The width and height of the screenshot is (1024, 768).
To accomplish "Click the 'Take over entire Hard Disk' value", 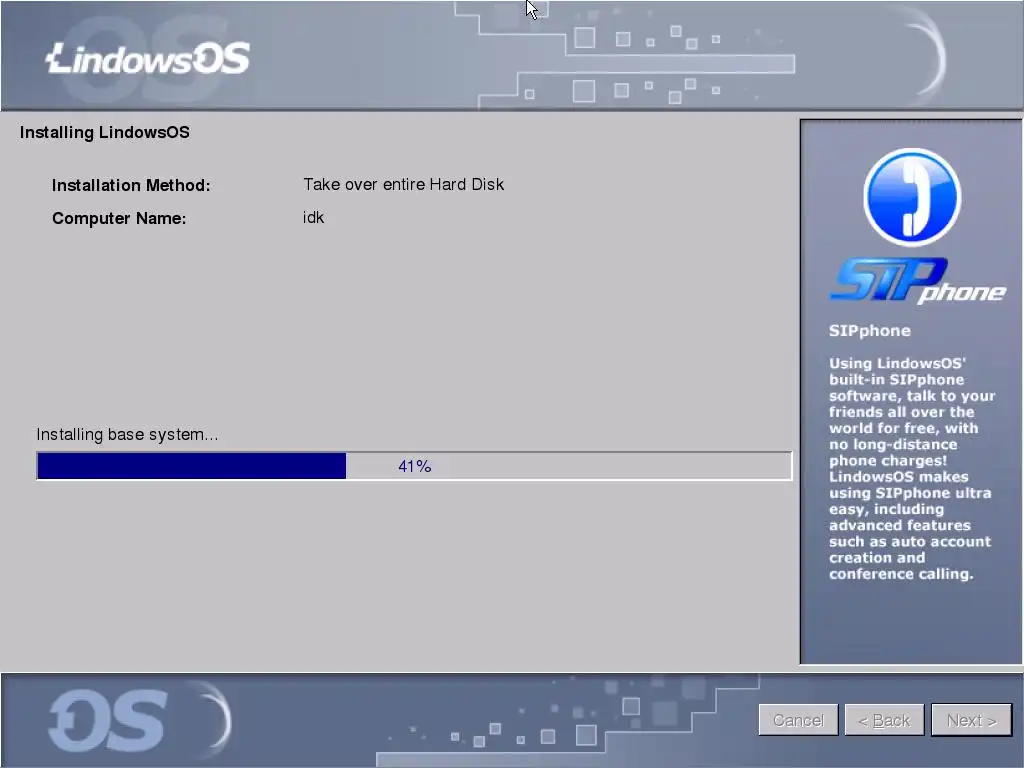I will tap(404, 185).
